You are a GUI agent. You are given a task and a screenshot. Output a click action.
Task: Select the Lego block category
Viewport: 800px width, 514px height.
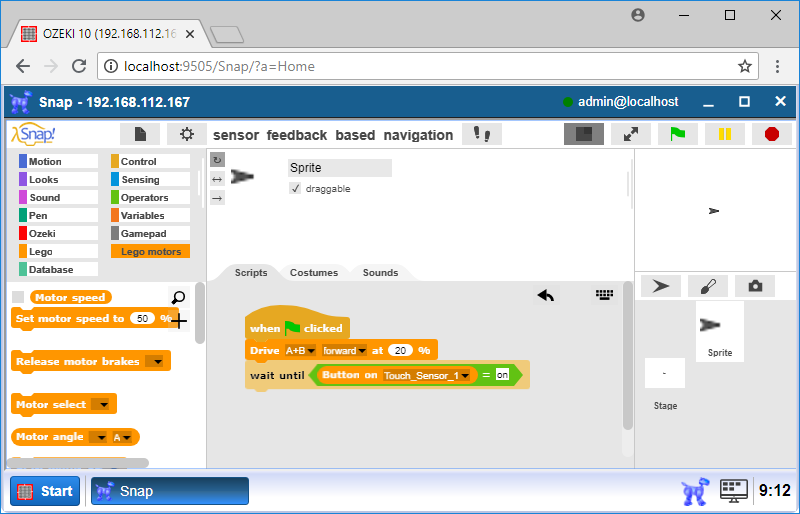(58, 251)
